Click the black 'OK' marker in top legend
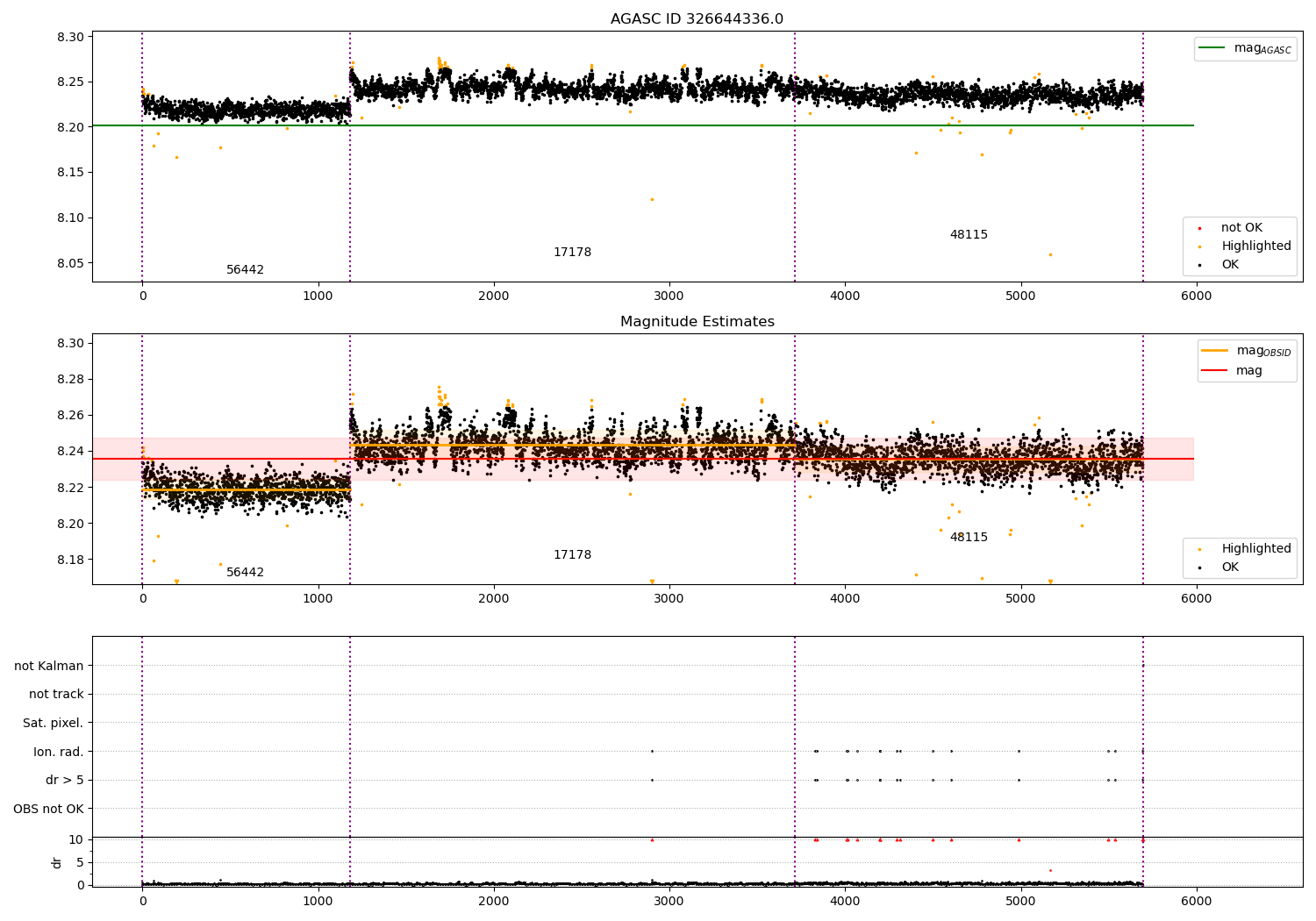 click(1199, 265)
